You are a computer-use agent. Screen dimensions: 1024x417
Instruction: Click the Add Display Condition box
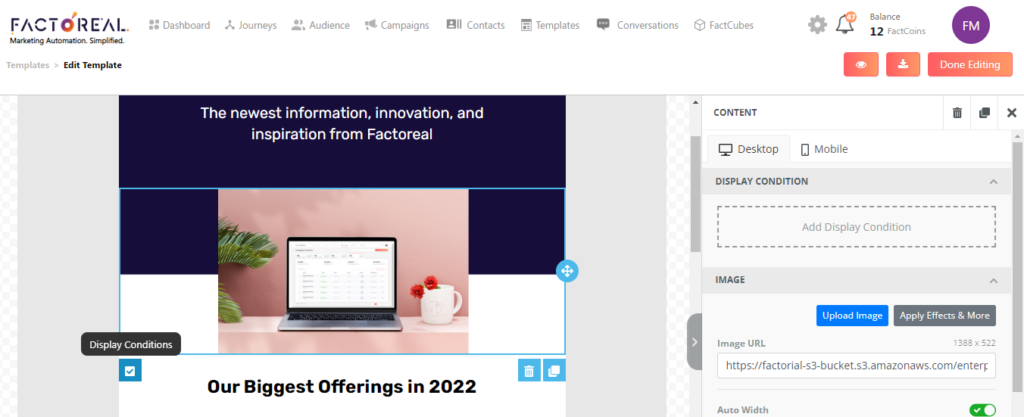(x=856, y=227)
